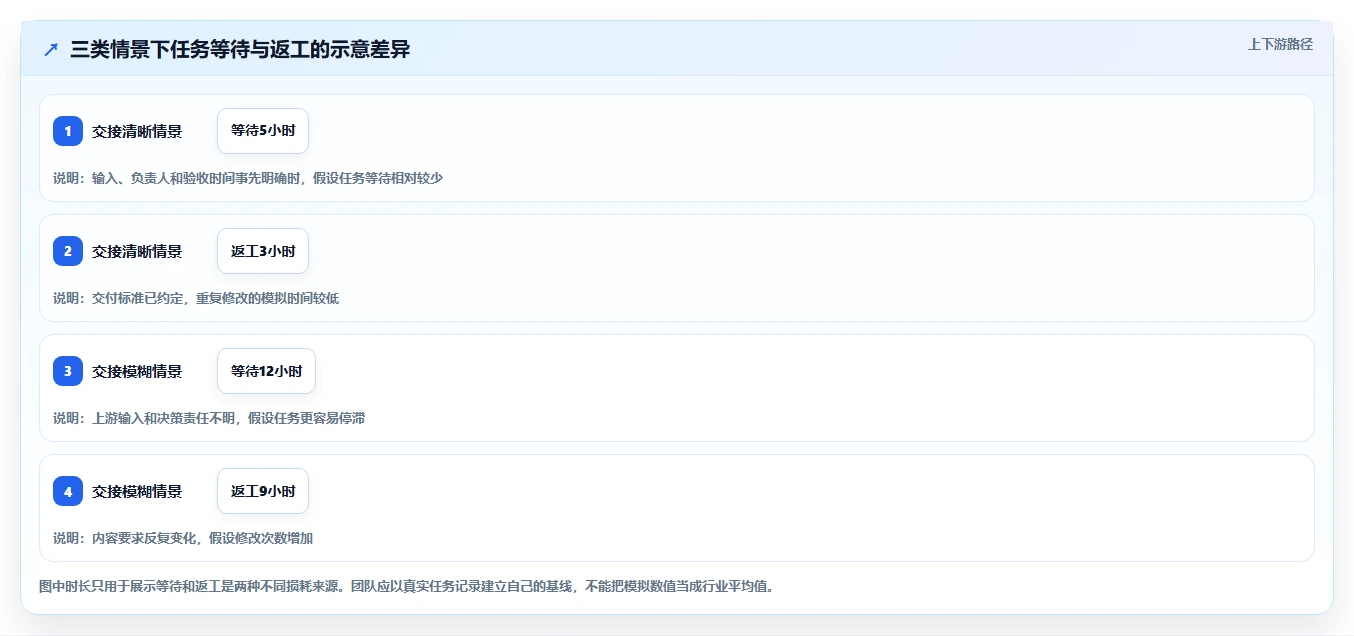
Task: Click the arrow icon beside the card title
Action: [x=51, y=50]
